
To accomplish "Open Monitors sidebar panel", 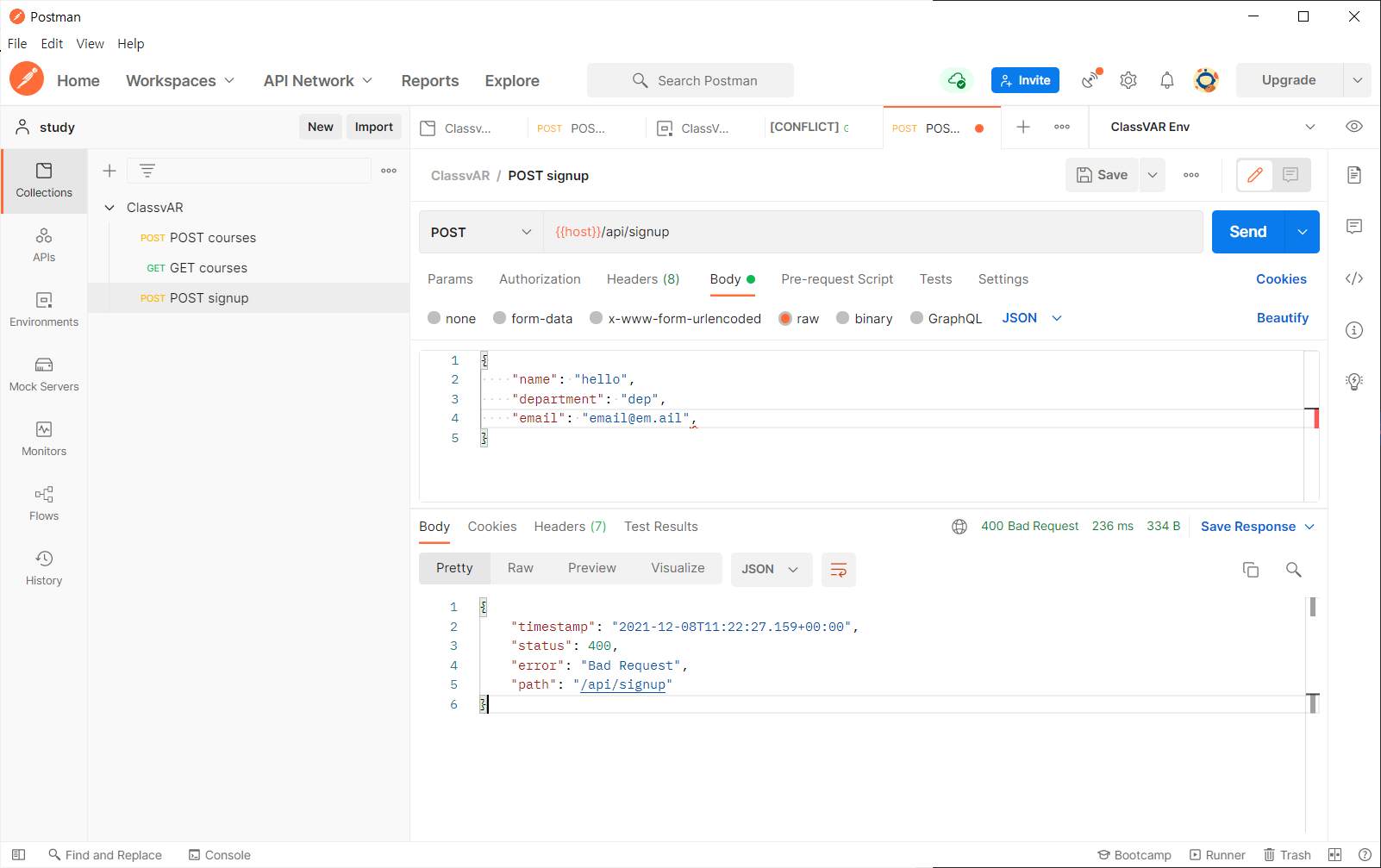I will [x=44, y=440].
